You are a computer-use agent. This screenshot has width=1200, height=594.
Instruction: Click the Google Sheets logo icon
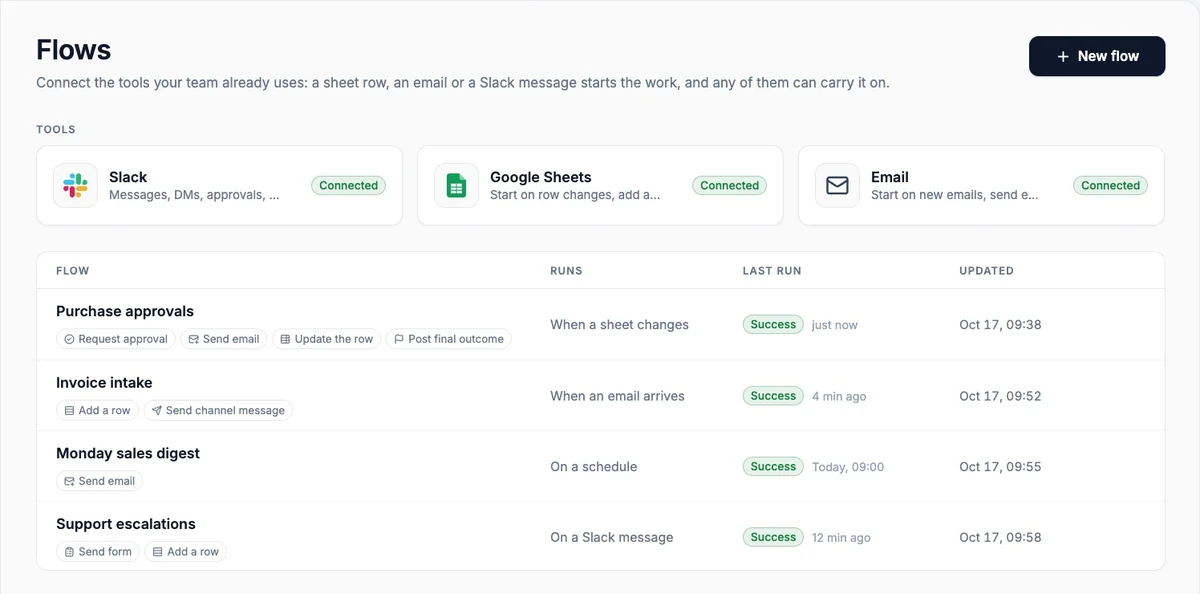[x=456, y=186]
